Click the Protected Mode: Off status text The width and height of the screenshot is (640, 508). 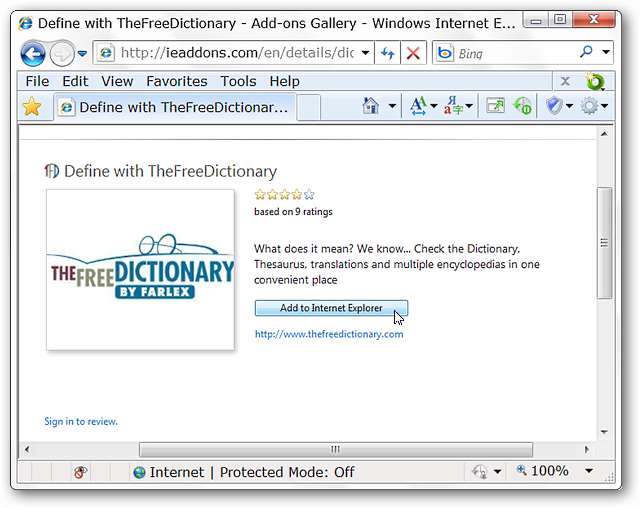tap(287, 473)
